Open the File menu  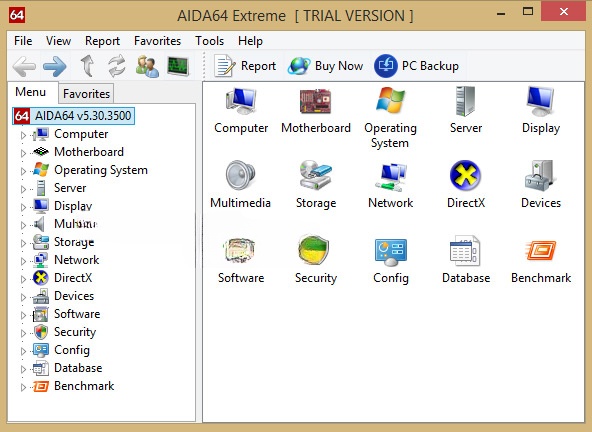point(23,41)
